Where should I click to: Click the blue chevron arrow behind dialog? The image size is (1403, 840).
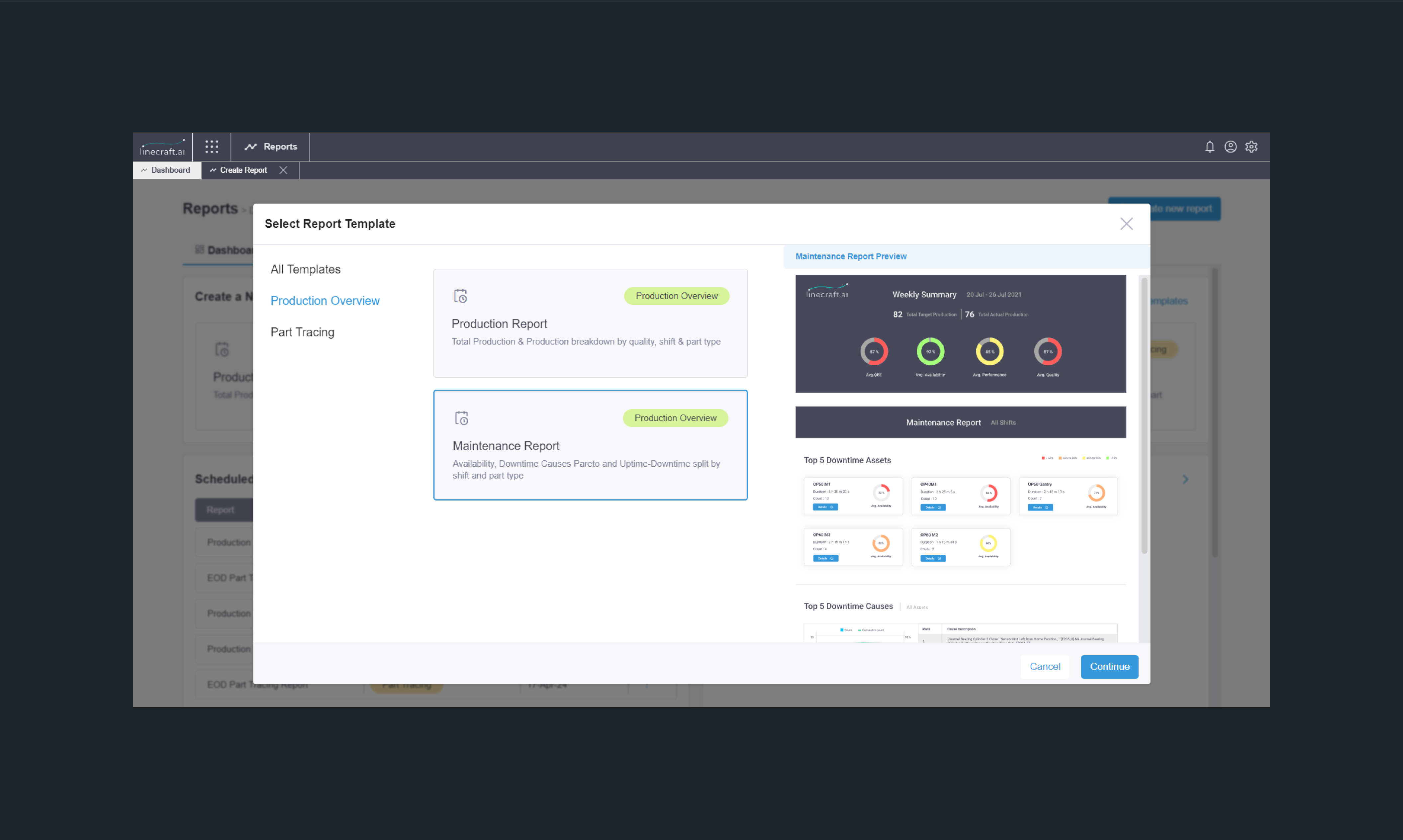pos(1185,479)
